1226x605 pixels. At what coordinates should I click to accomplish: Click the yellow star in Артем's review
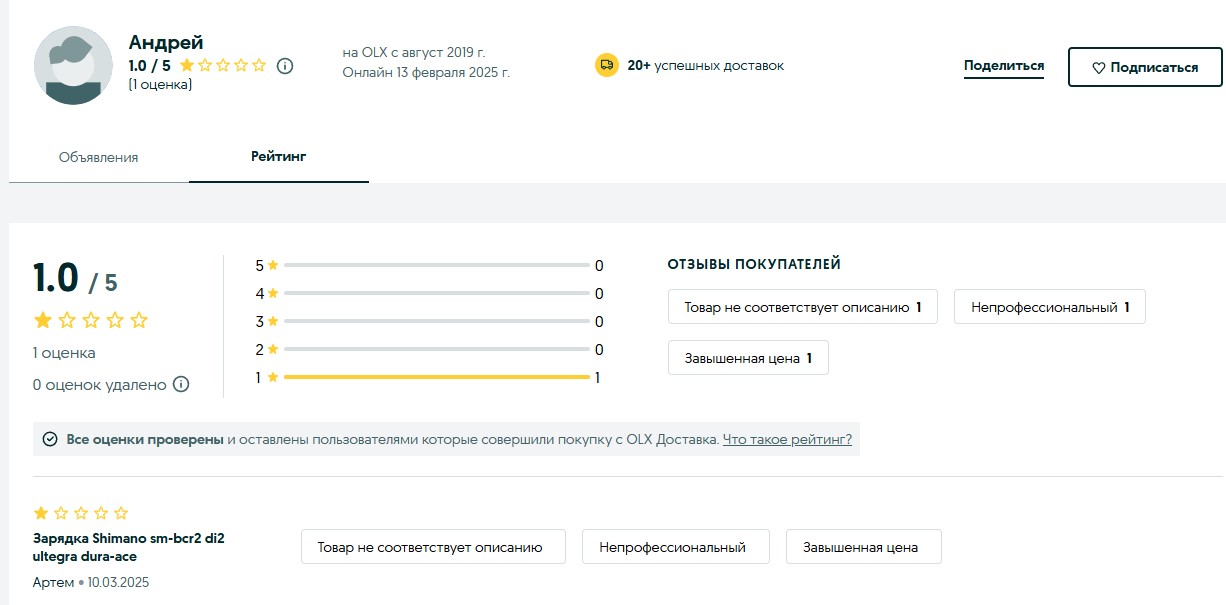(41, 513)
